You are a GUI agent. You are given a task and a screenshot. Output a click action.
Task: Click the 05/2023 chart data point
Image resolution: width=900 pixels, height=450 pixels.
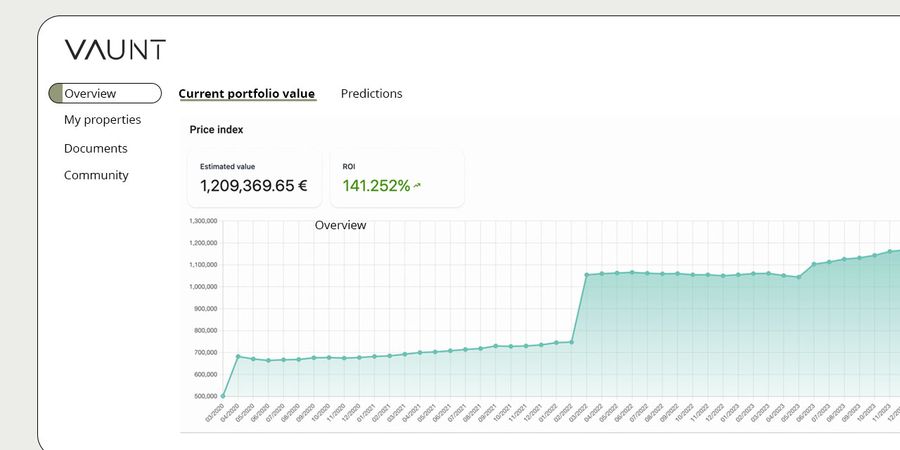798,277
